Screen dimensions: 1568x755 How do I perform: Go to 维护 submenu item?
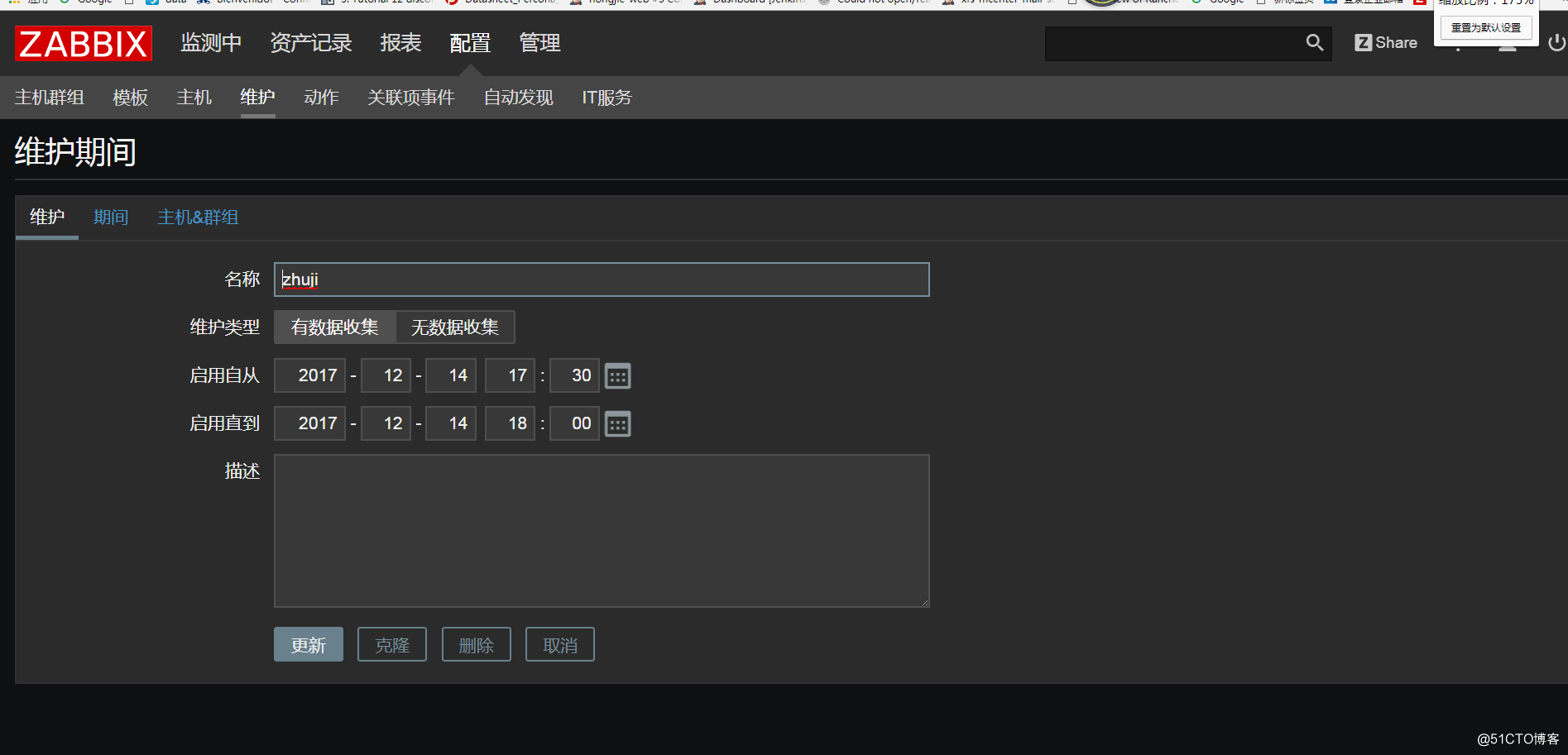258,98
